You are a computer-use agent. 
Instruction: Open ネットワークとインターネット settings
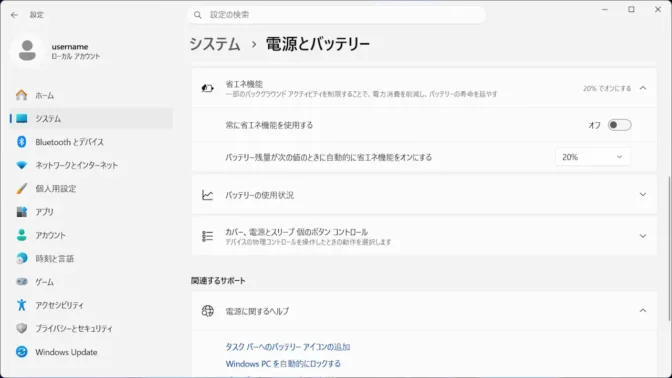pos(91,165)
